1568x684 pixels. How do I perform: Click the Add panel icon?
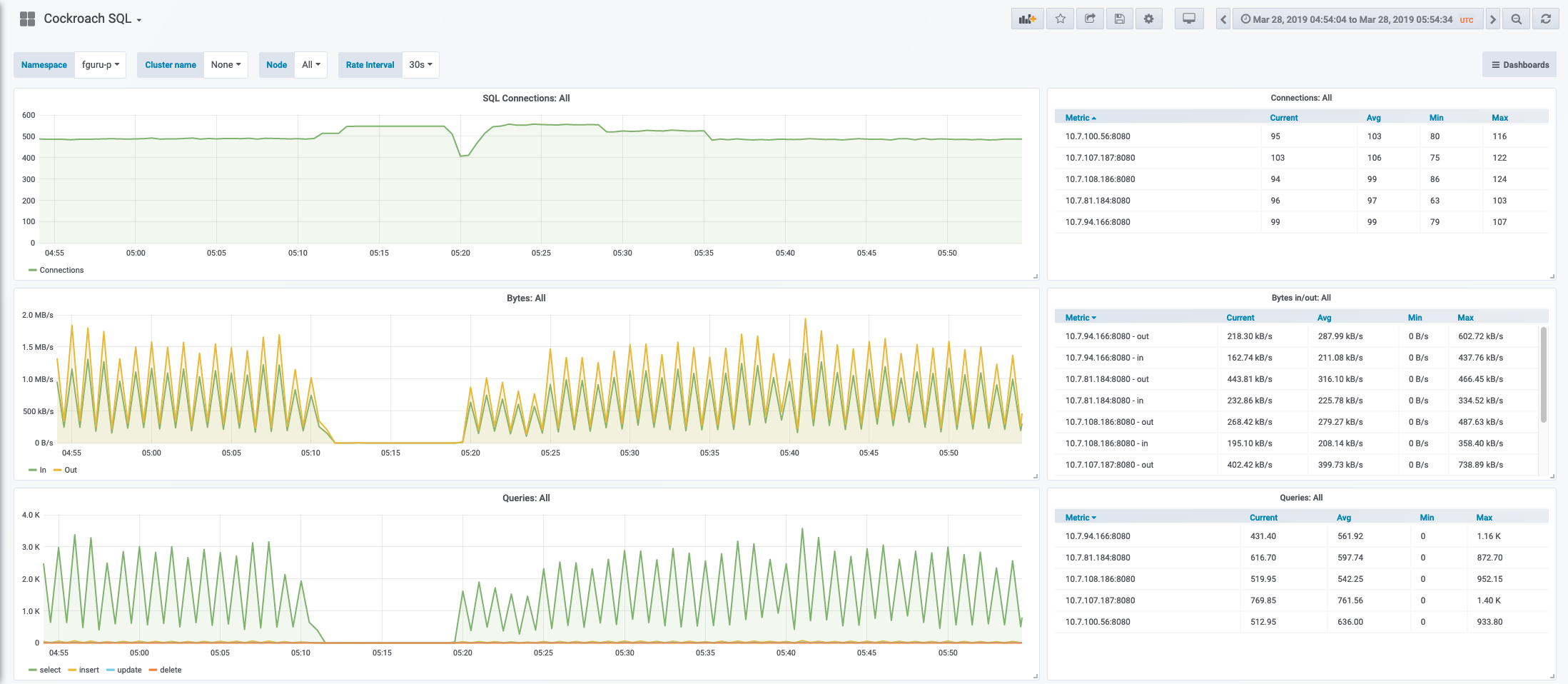point(1027,19)
